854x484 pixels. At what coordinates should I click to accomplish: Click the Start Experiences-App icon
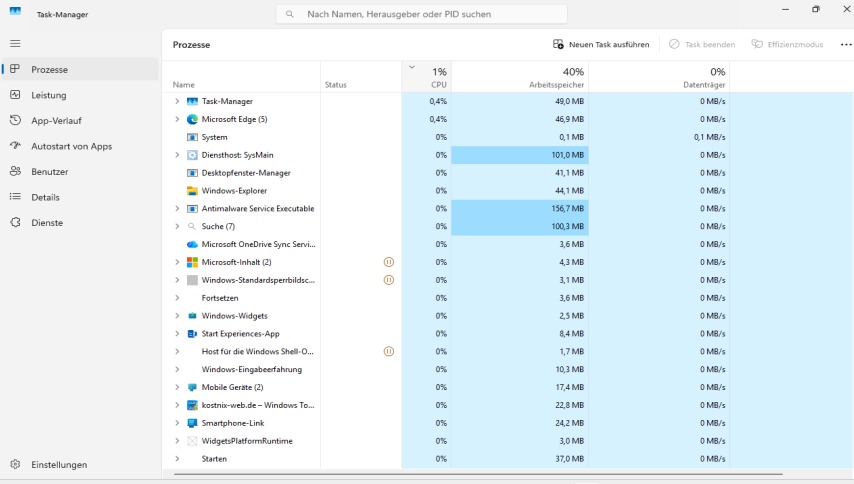pyautogui.click(x=192, y=334)
